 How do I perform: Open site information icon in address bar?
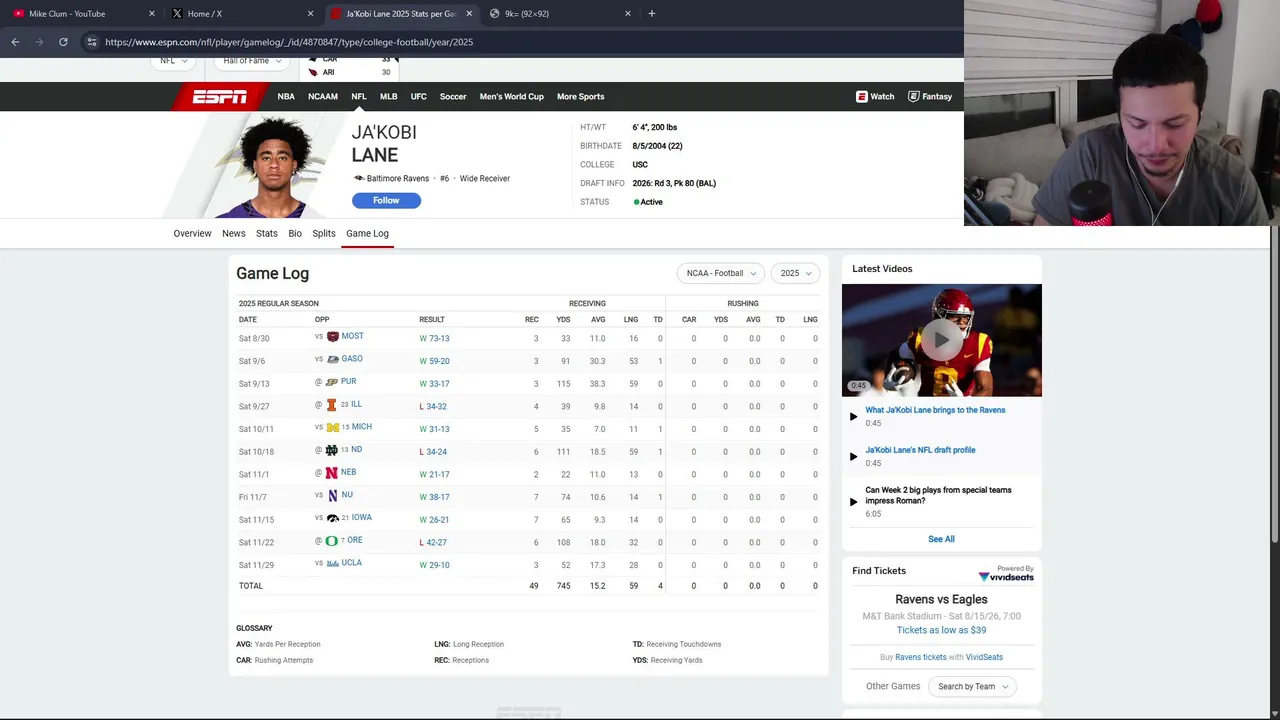pyautogui.click(x=91, y=42)
